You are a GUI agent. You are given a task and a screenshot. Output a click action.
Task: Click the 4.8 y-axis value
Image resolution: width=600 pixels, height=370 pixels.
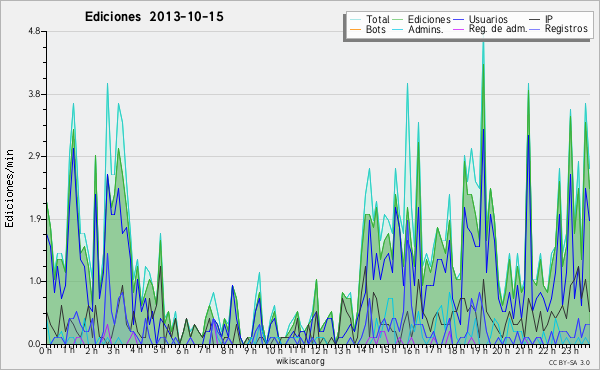(34, 31)
